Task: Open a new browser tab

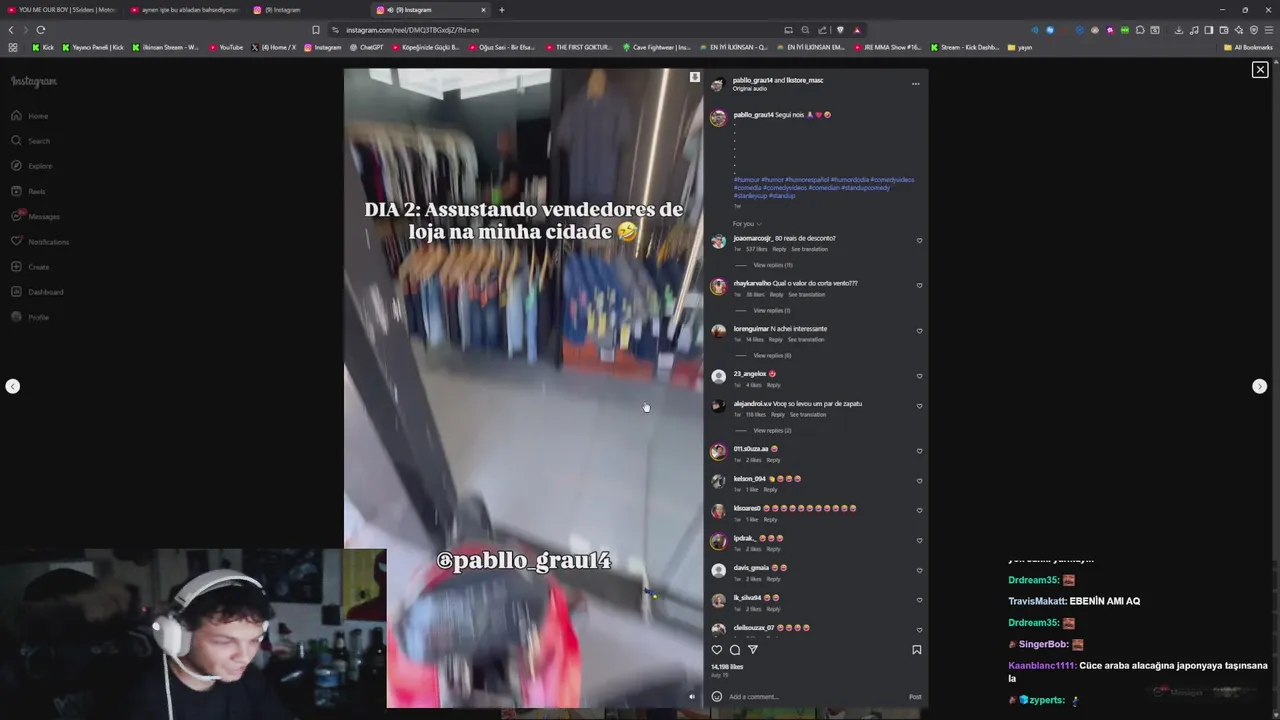Action: tap(502, 10)
